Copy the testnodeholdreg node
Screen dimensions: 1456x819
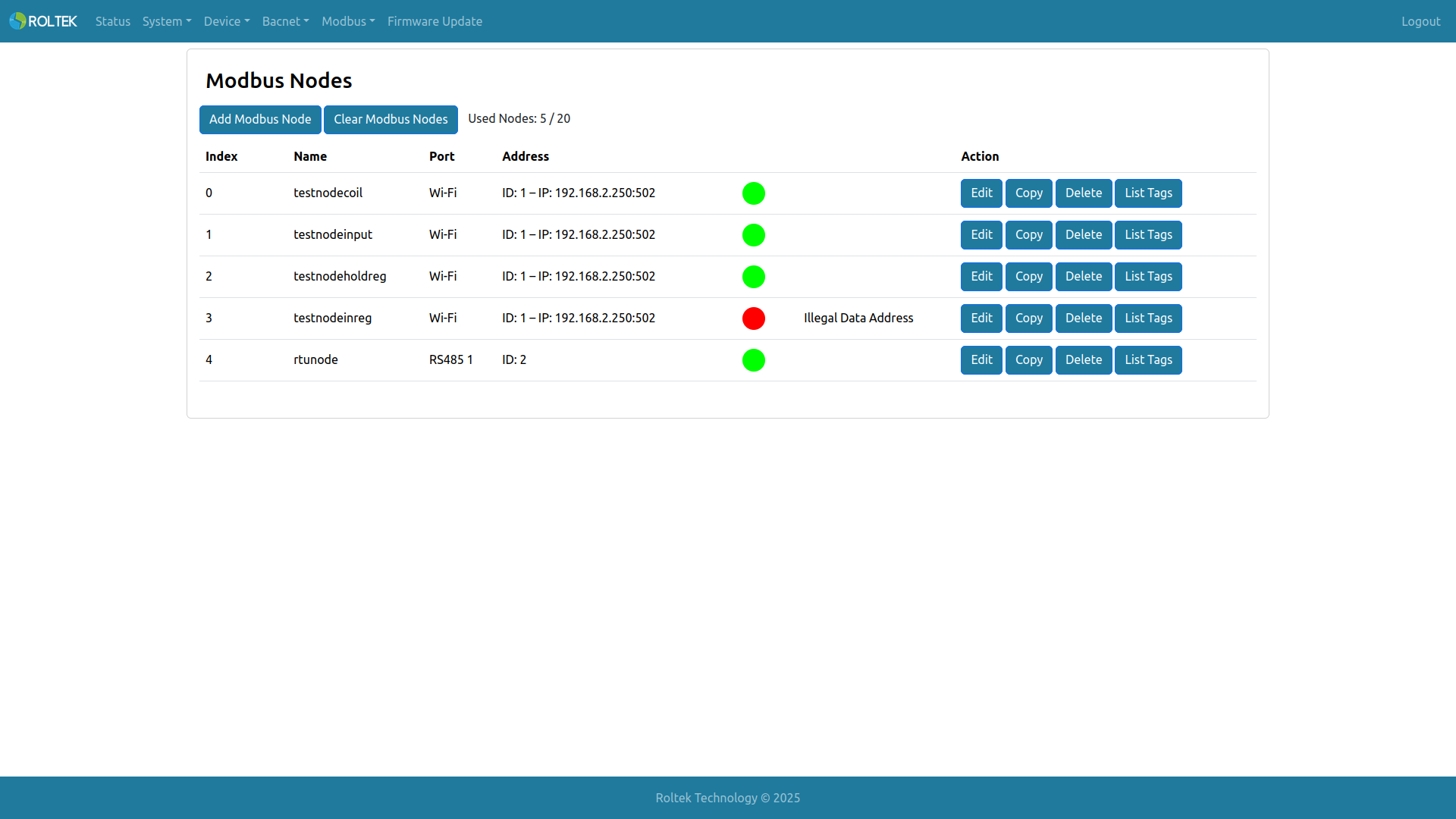point(1029,277)
